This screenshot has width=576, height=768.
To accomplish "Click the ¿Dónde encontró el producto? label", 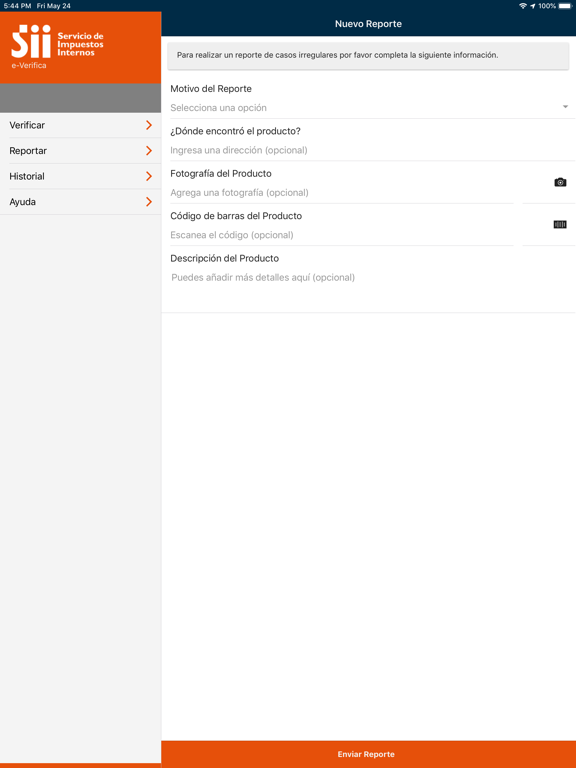I will [x=235, y=131].
